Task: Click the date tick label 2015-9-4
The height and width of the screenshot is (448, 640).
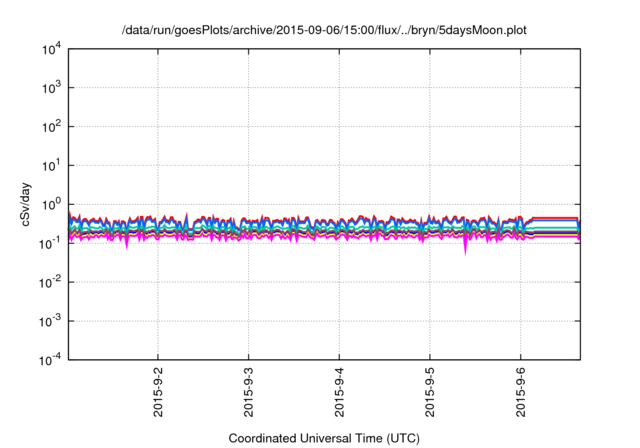Action: [339, 392]
